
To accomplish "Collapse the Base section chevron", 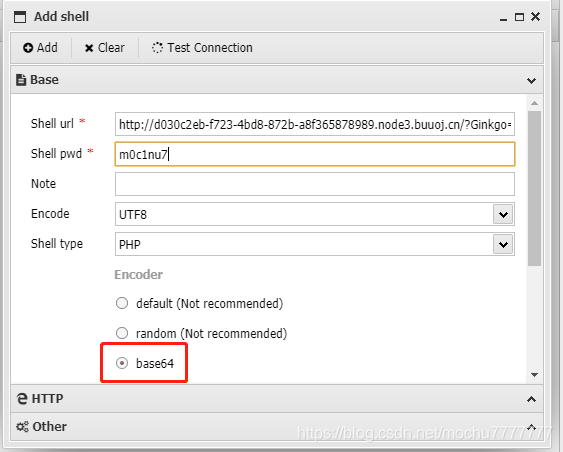I will 531,80.
